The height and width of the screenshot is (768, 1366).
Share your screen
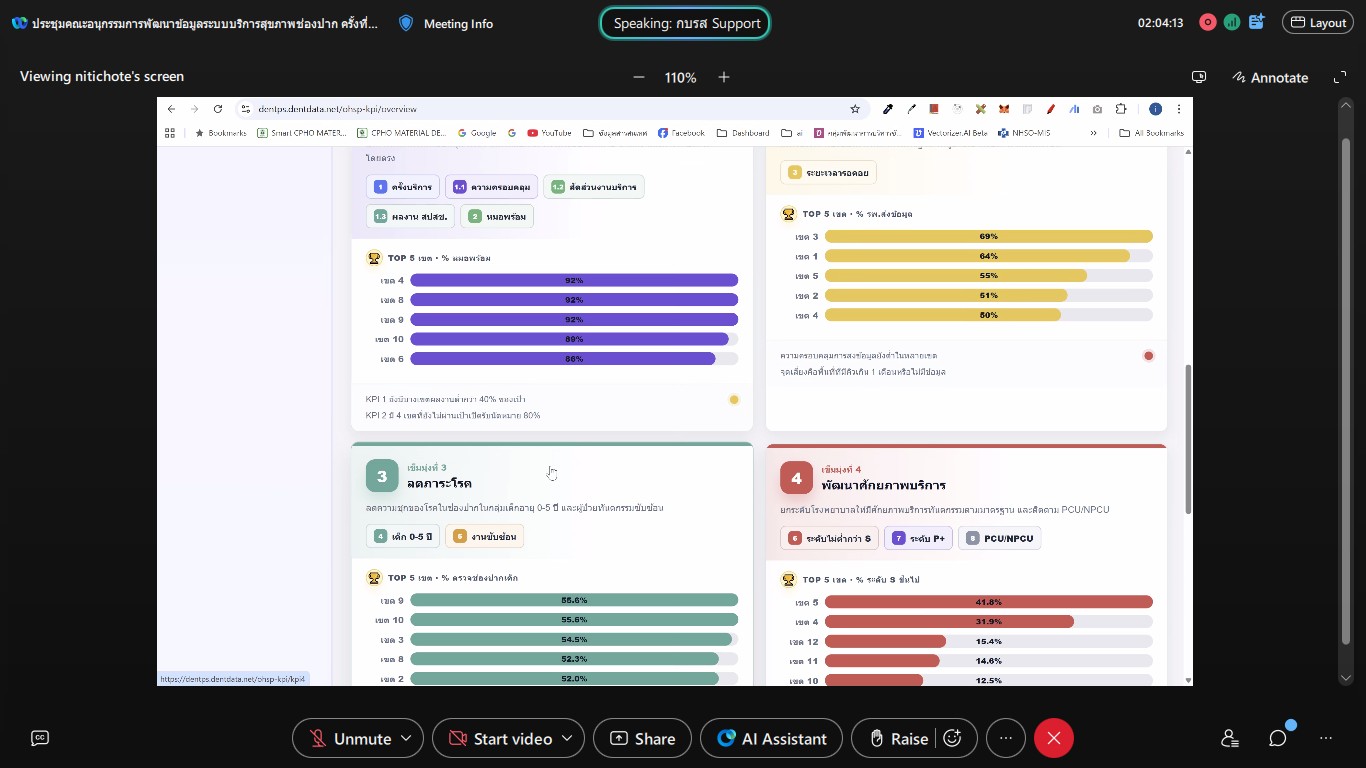pyautogui.click(x=642, y=739)
